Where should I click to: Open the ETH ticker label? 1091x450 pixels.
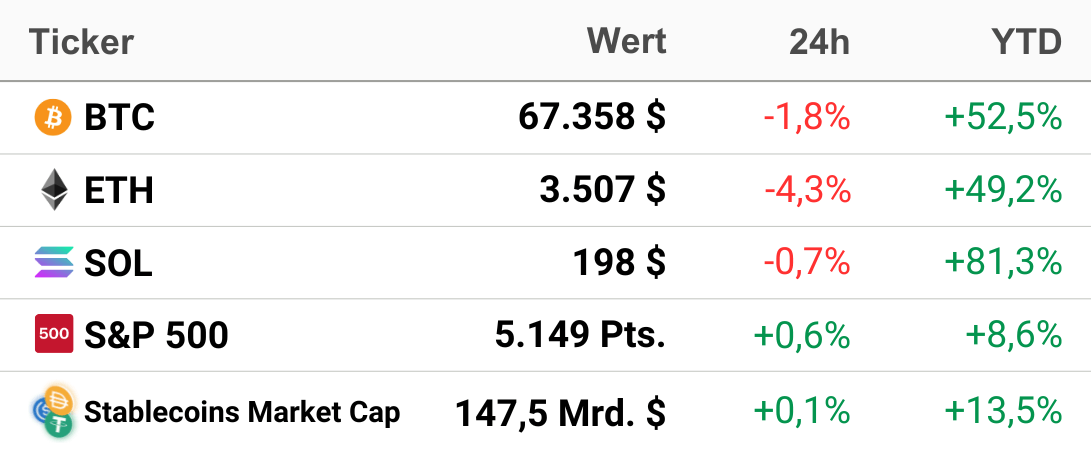pyautogui.click(x=118, y=190)
